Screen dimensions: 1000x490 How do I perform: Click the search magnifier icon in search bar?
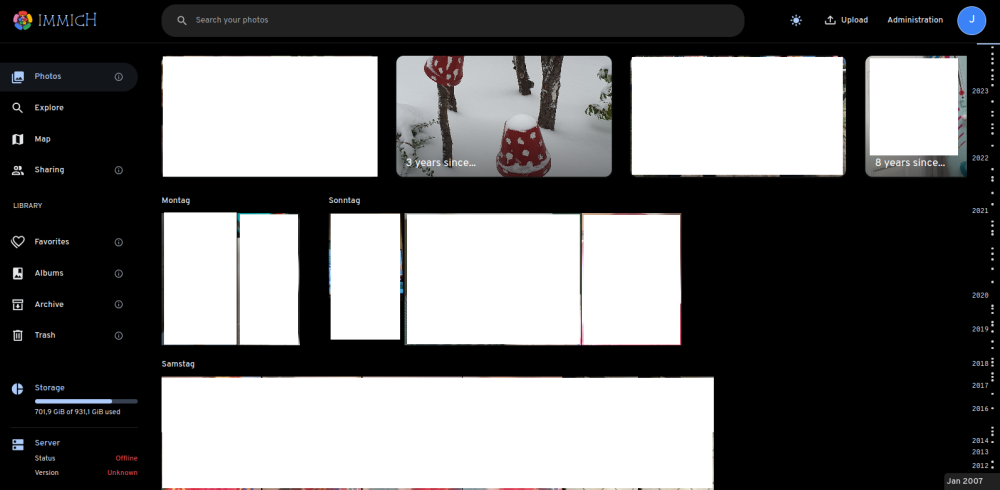click(x=182, y=20)
